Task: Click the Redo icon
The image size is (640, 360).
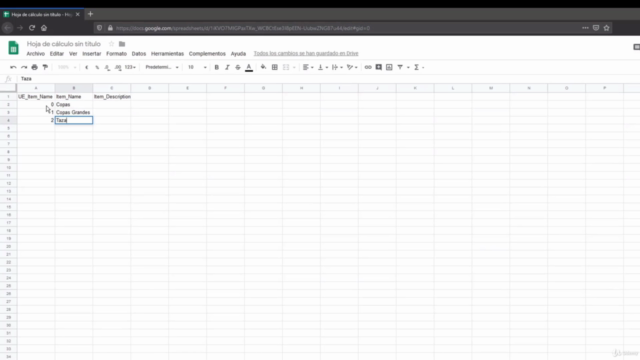Action: [24, 67]
